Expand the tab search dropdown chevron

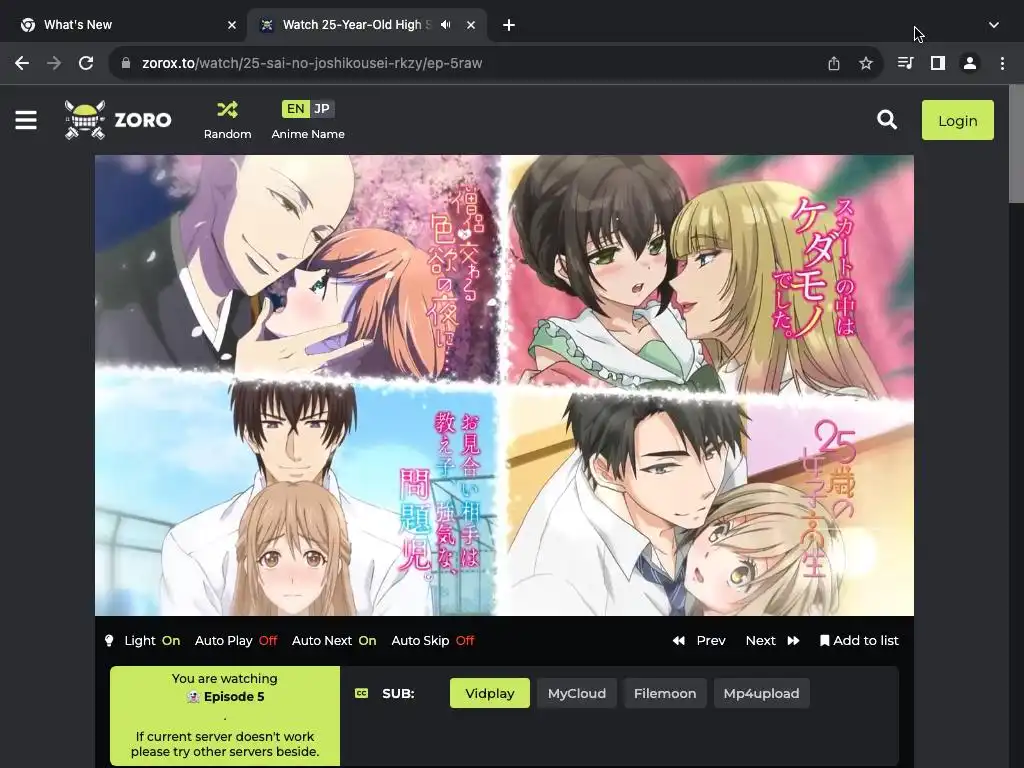tap(993, 25)
